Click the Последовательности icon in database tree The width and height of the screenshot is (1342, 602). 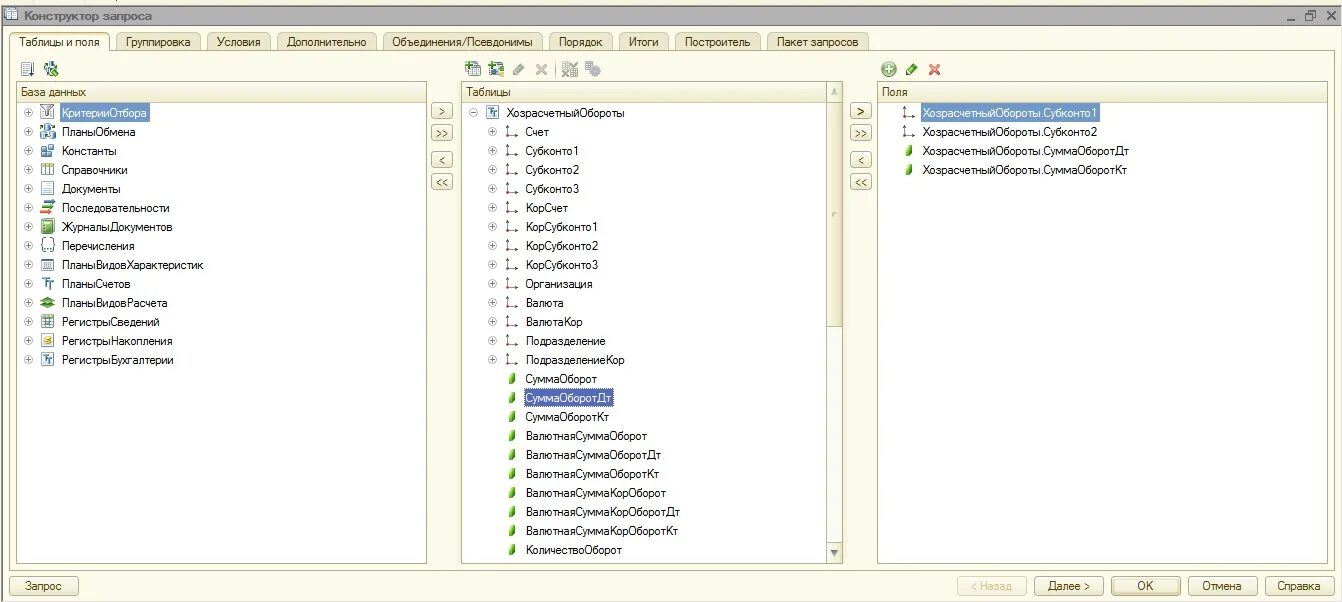[x=47, y=207]
